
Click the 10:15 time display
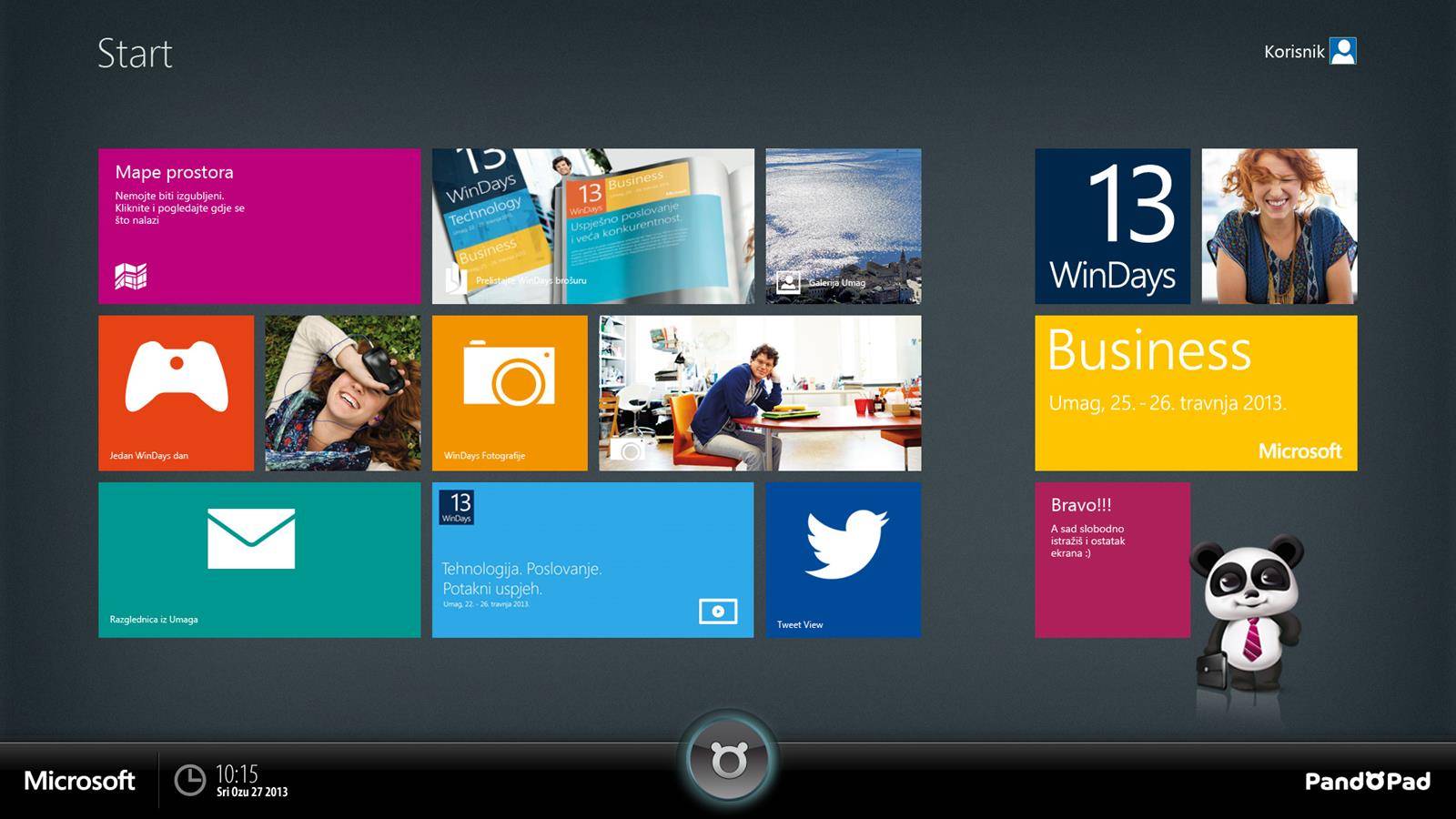pyautogui.click(x=237, y=774)
